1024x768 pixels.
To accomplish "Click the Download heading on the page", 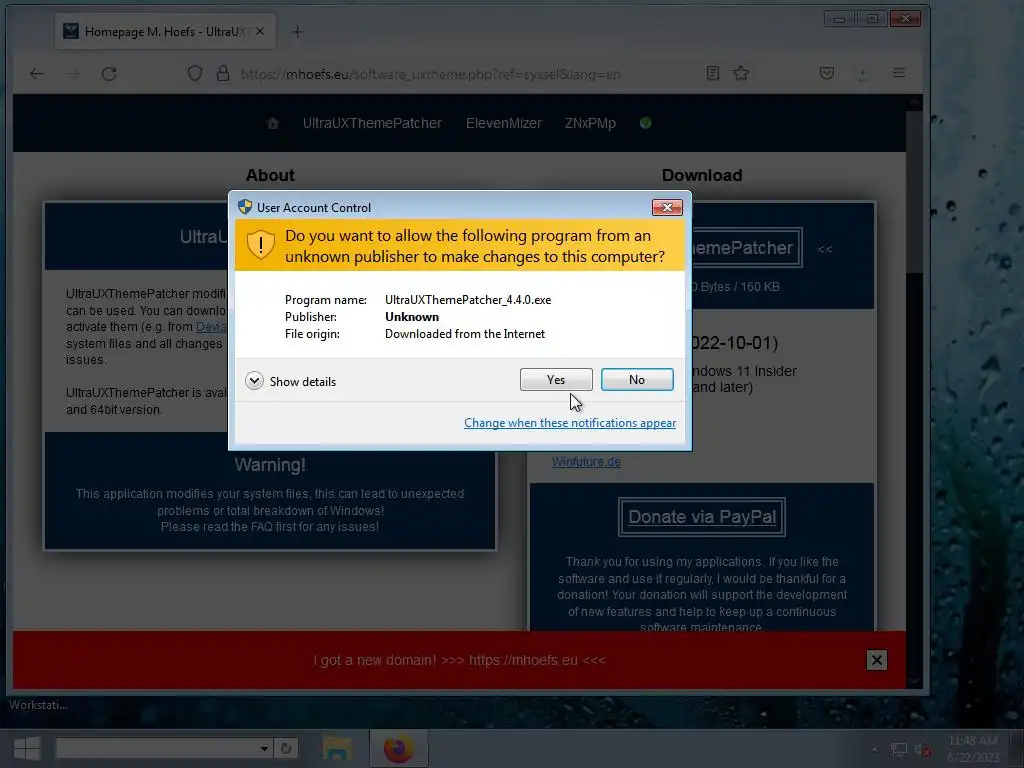I will (x=702, y=175).
